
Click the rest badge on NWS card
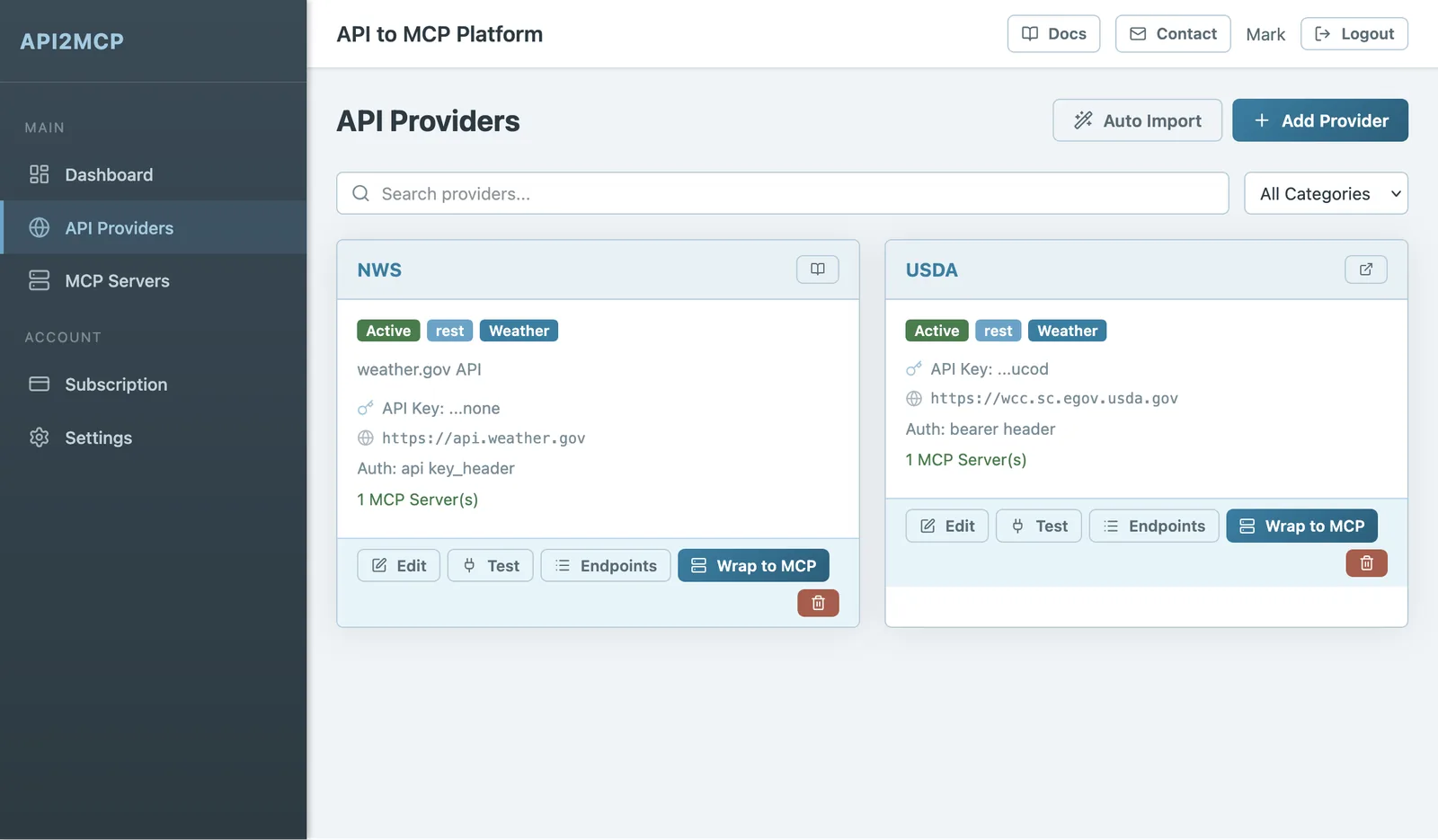click(449, 331)
